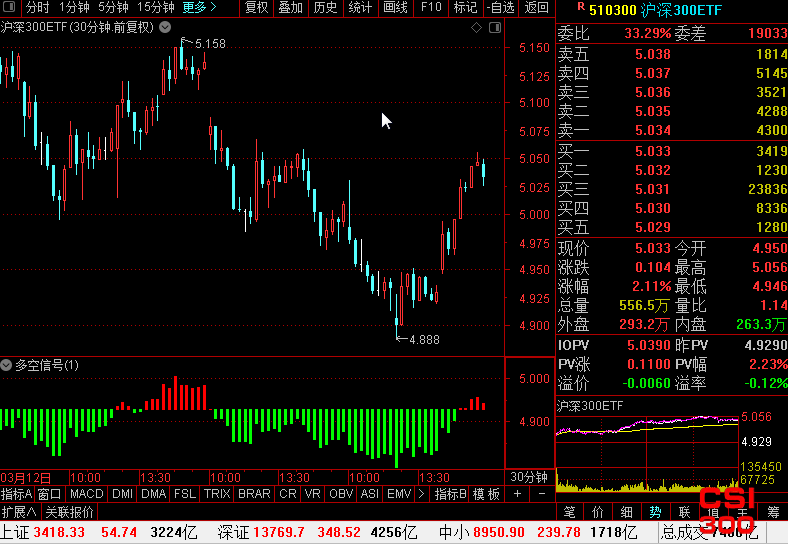Screen dimensions: 788x544
Task: Open the 关联报价 related quotes
Action: (69, 512)
